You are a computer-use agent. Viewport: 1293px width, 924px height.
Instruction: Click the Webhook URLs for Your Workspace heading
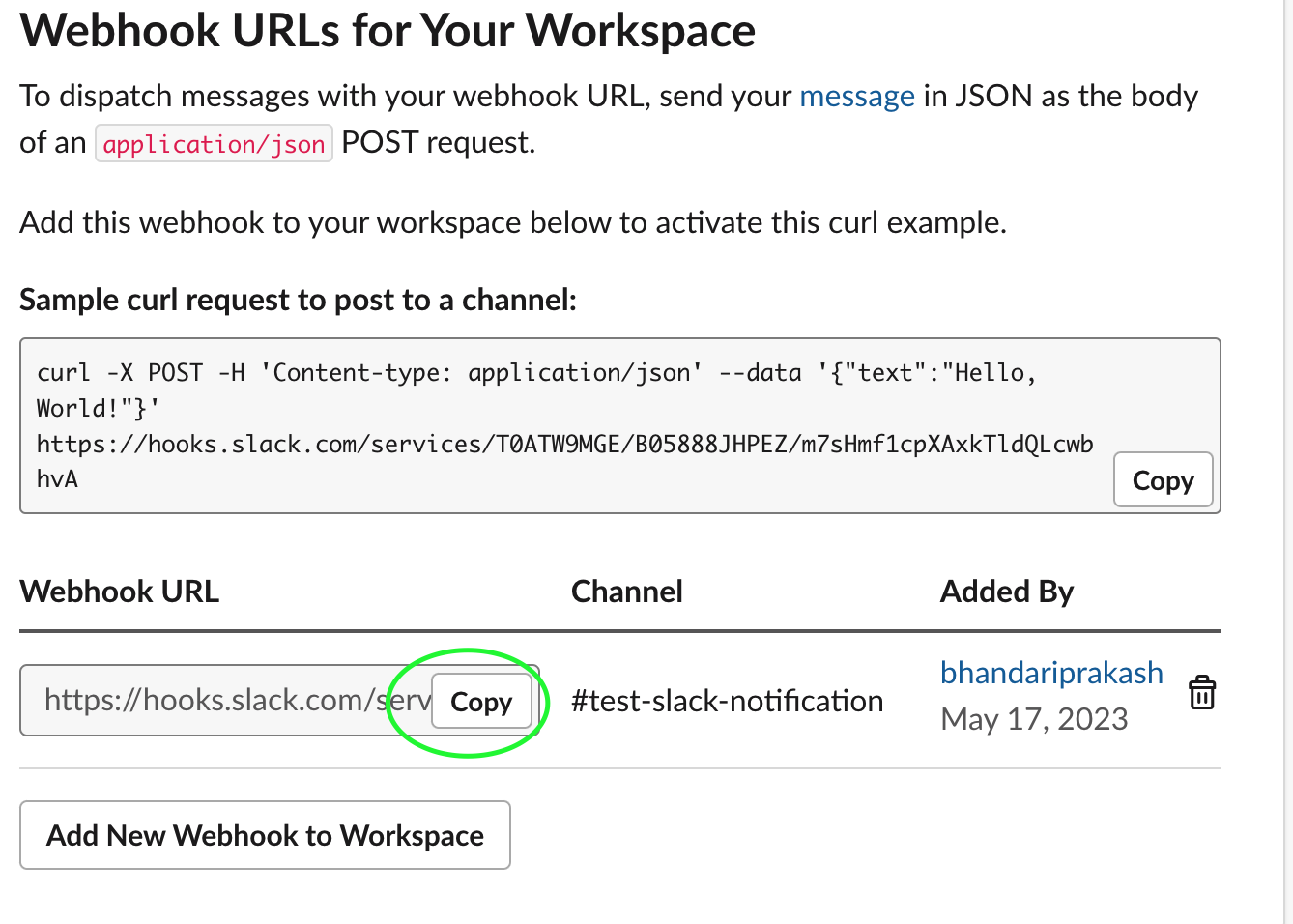(x=388, y=30)
